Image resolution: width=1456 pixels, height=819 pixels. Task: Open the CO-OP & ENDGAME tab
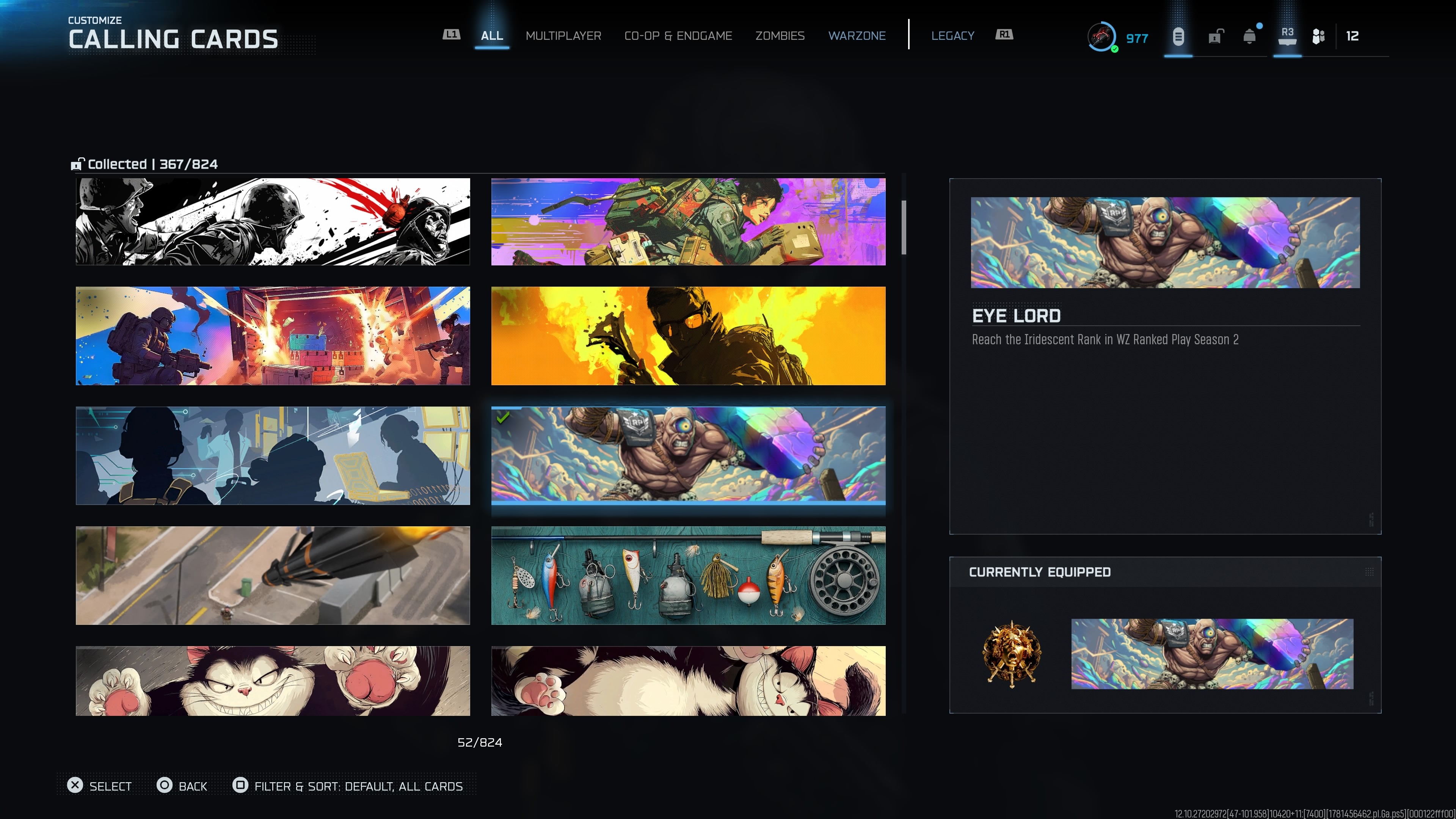click(x=678, y=36)
